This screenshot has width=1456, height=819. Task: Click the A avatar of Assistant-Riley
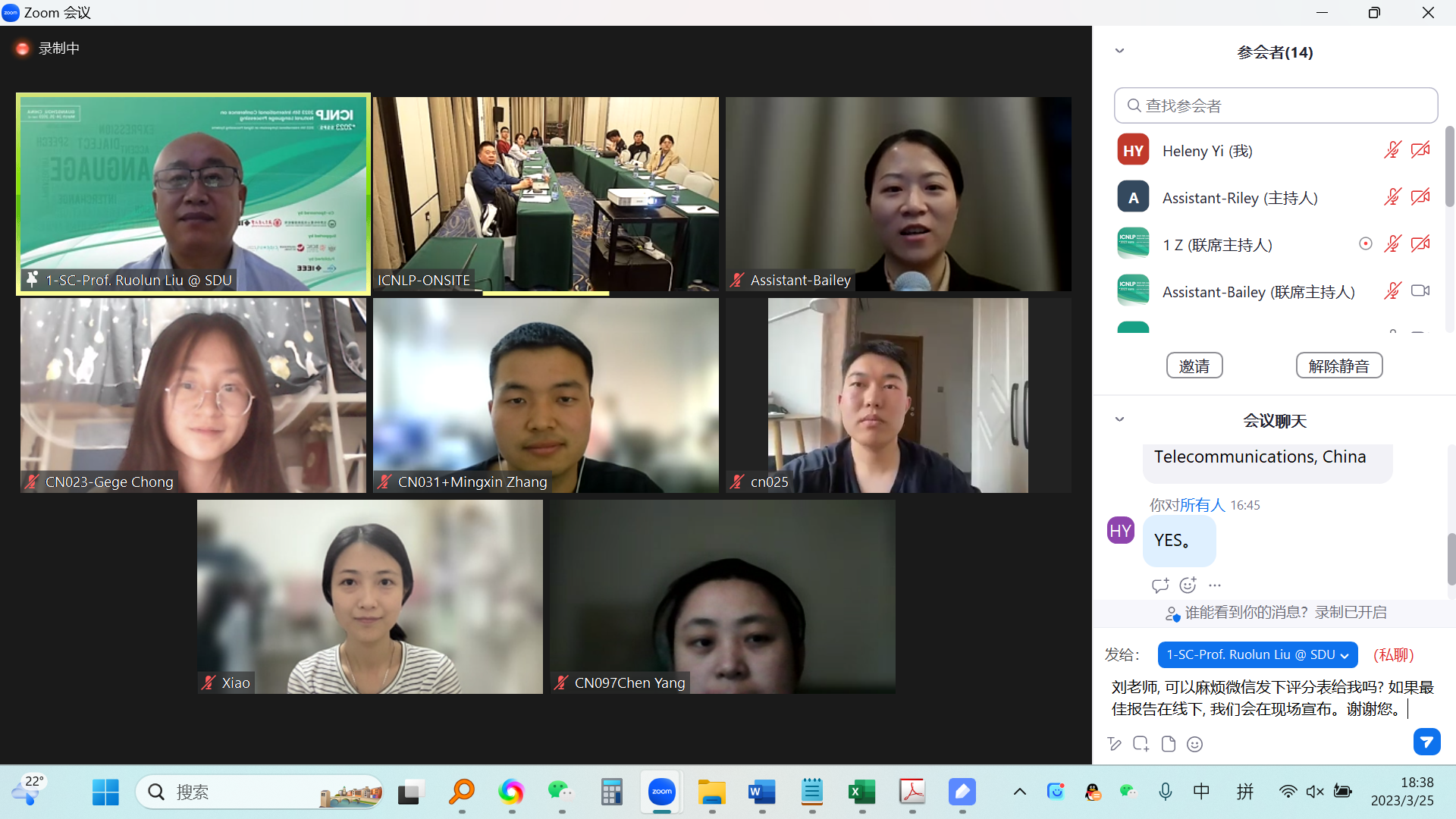[1133, 197]
